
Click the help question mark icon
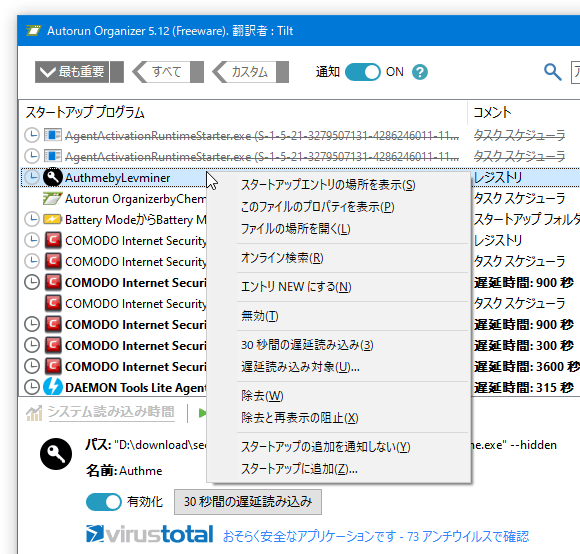tap(420, 72)
